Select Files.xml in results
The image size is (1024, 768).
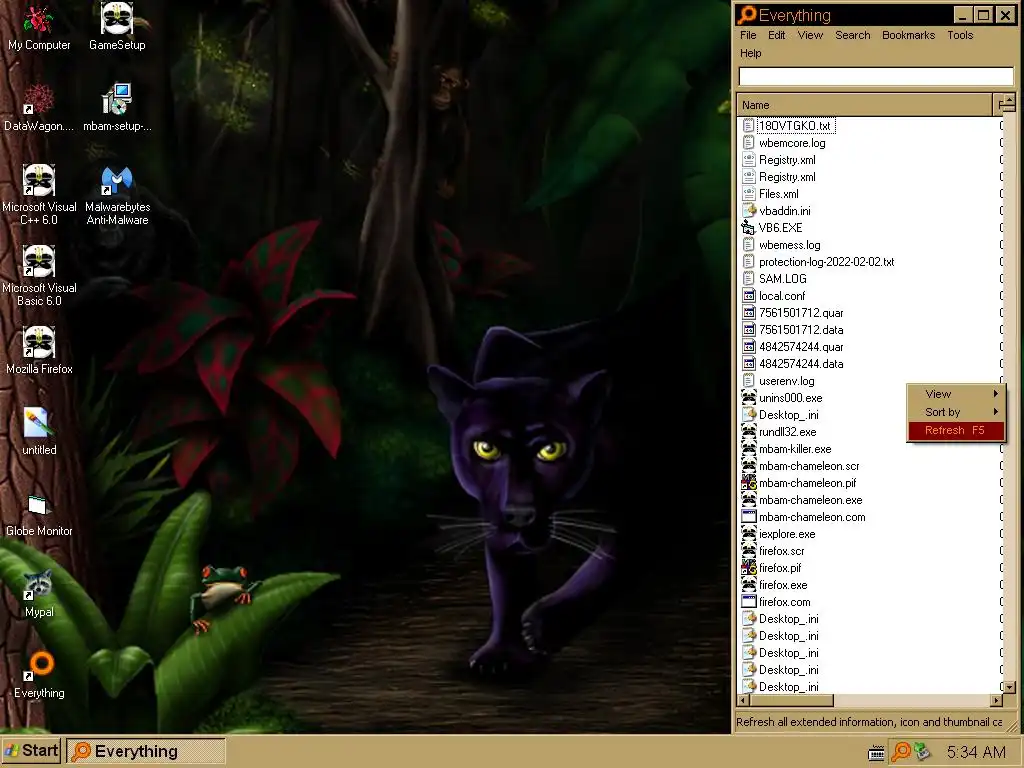[778, 194]
